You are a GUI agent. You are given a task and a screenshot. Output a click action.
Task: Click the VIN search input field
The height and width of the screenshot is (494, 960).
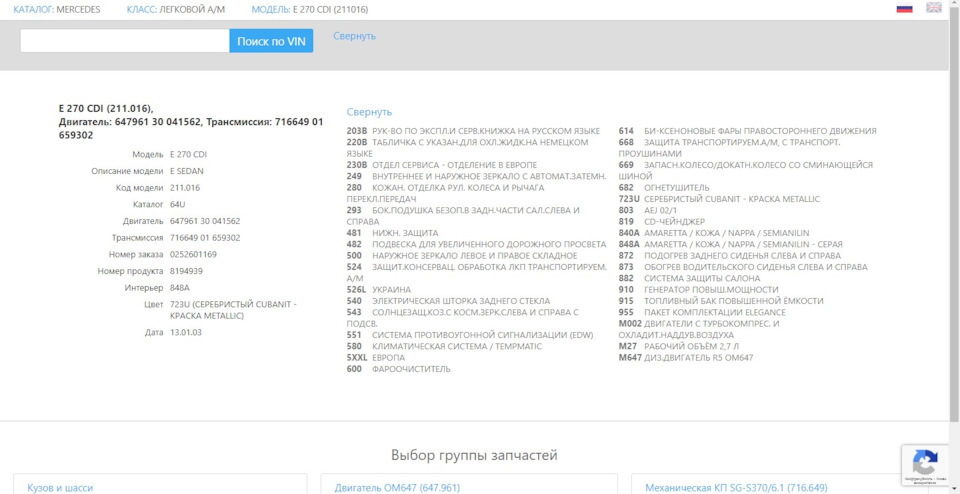(x=125, y=41)
